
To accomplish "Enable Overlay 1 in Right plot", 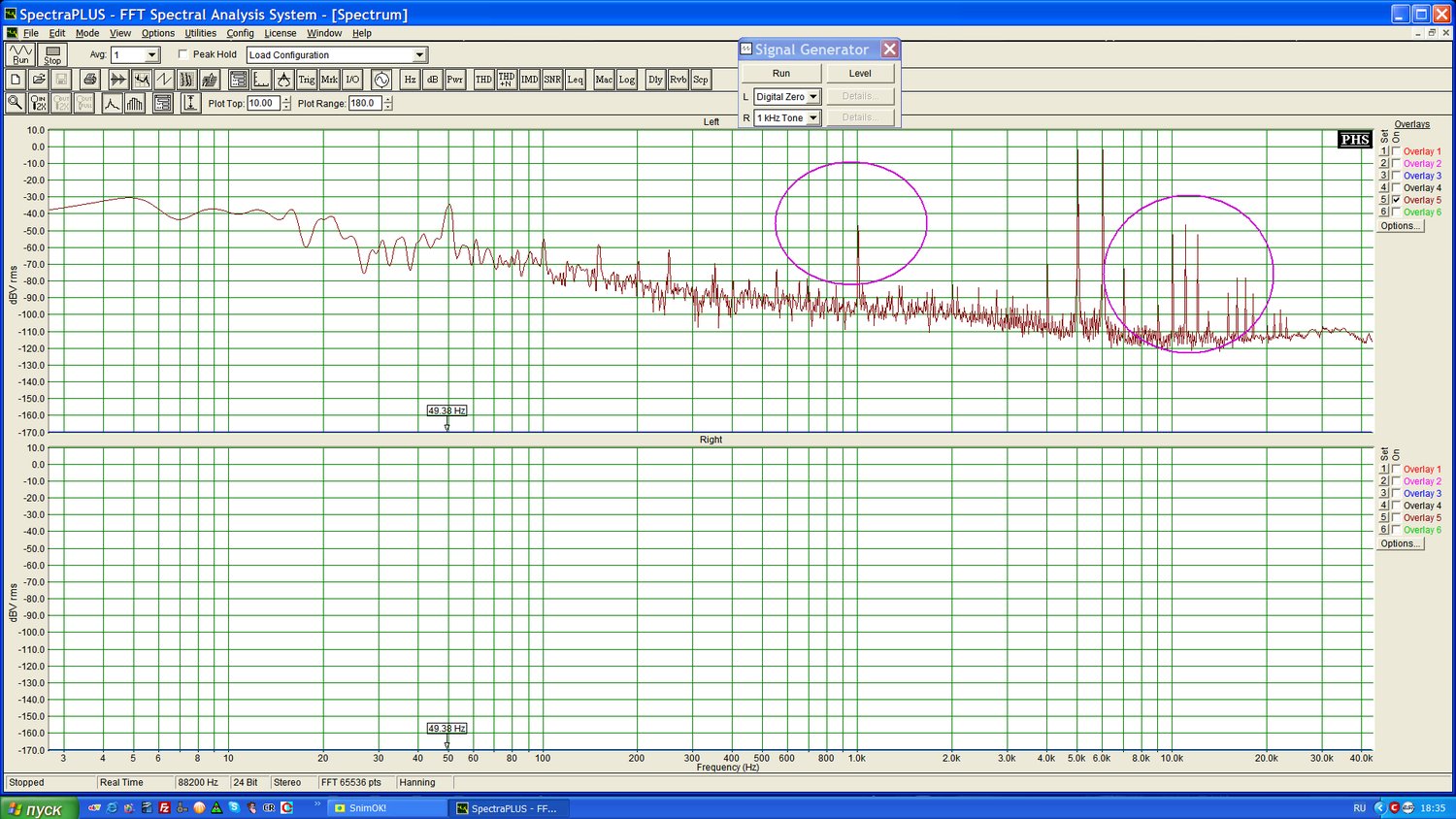I will click(1396, 469).
